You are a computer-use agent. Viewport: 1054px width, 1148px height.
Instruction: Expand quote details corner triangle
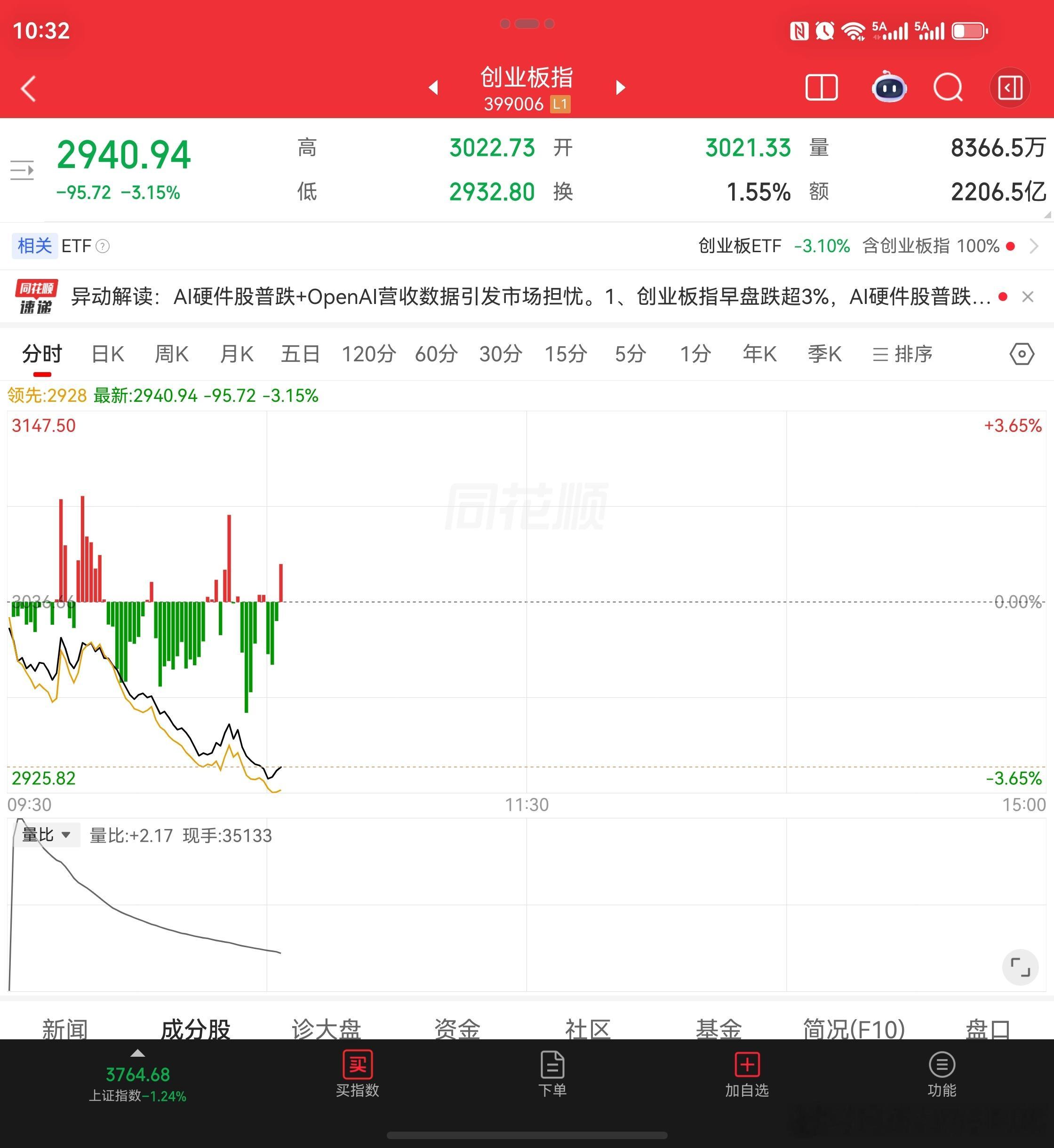1047,215
